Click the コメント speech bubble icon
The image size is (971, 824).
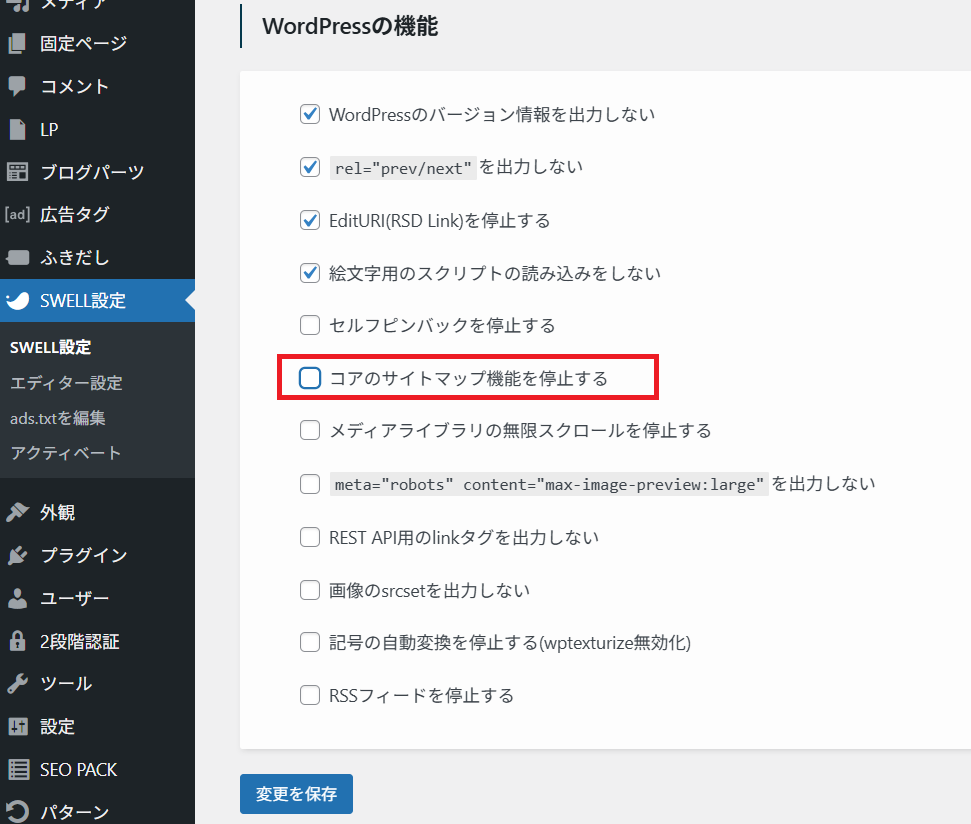click(17, 87)
